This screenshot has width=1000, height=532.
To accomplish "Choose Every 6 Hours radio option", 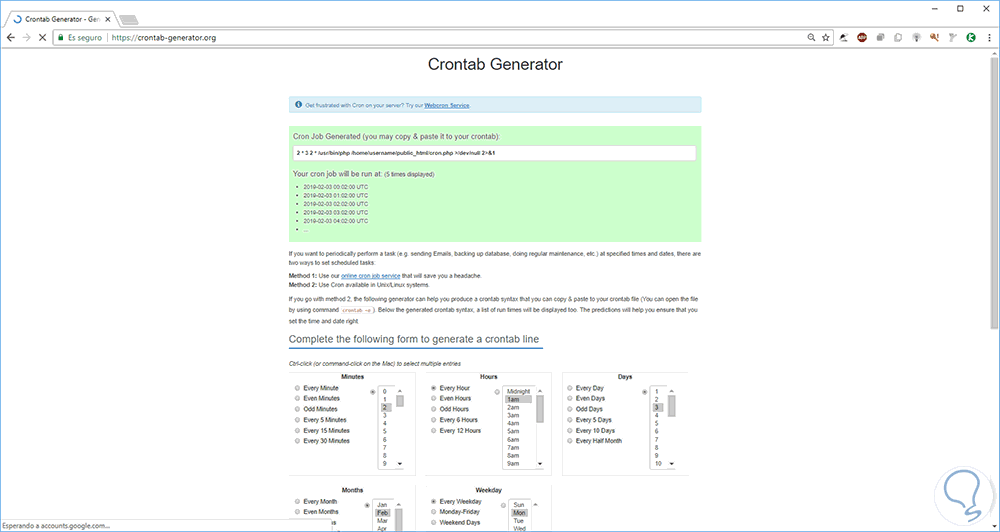I will [434, 420].
